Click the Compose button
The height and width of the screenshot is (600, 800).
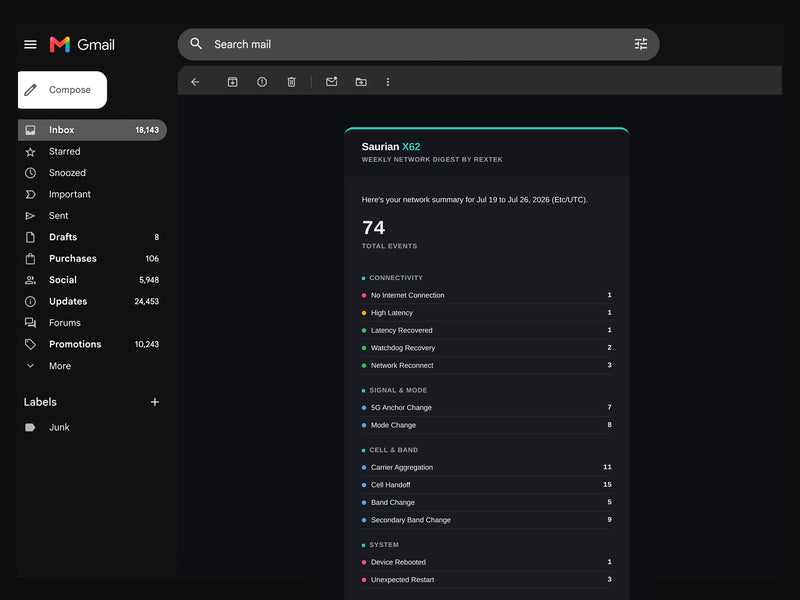click(x=62, y=90)
